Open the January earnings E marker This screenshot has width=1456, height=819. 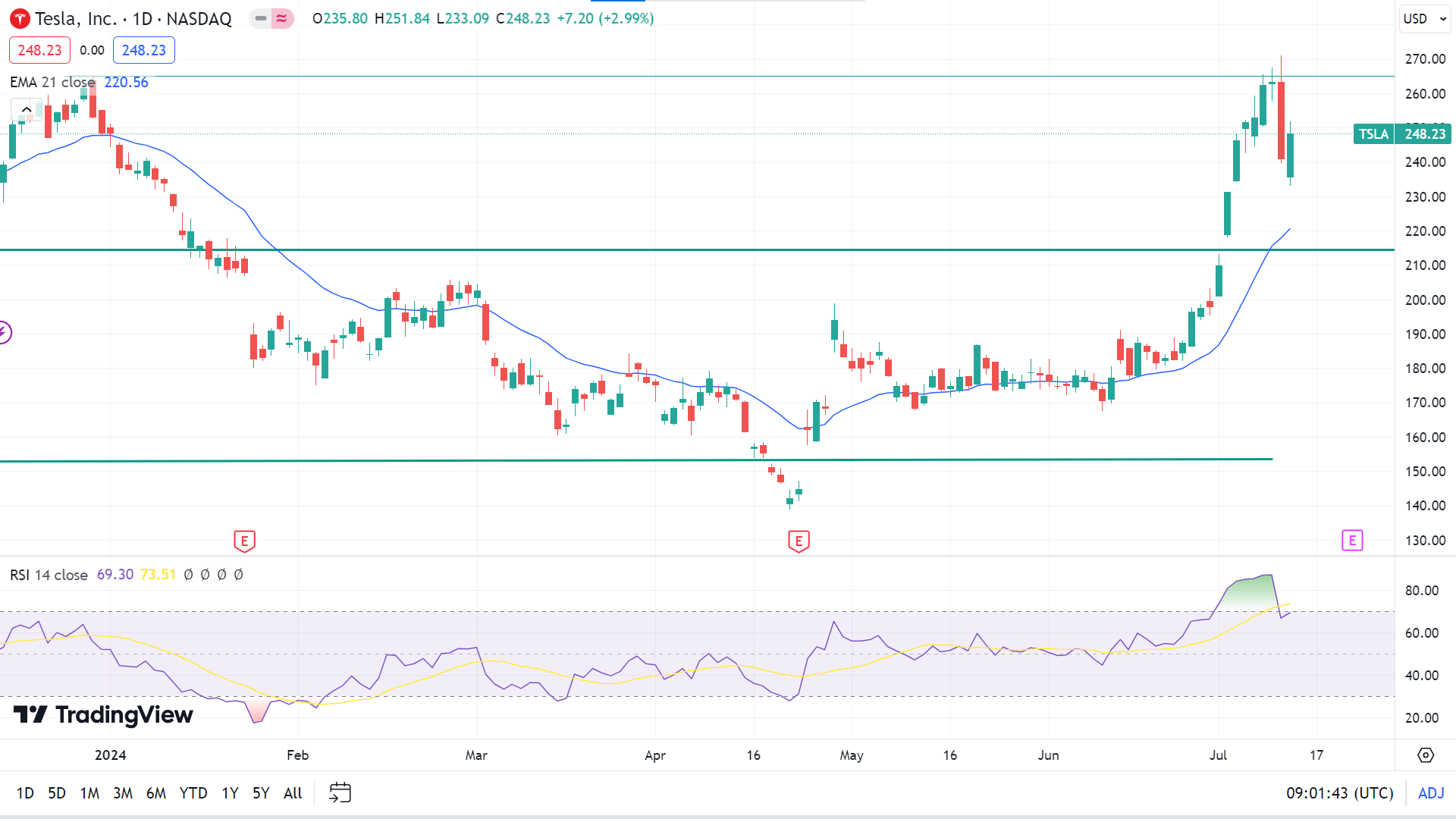point(244,541)
